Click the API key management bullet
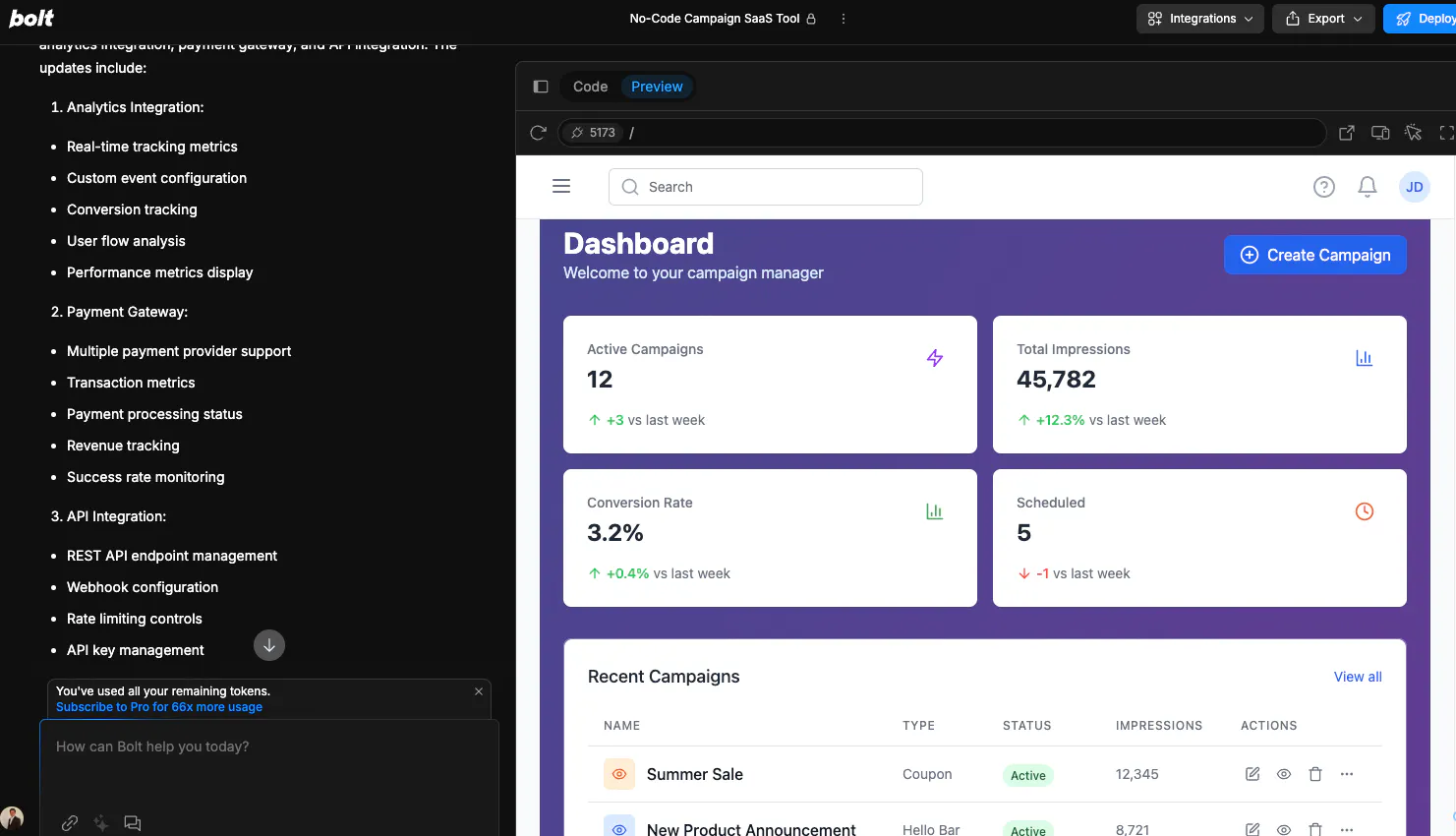The width and height of the screenshot is (1456, 836). pos(136,650)
